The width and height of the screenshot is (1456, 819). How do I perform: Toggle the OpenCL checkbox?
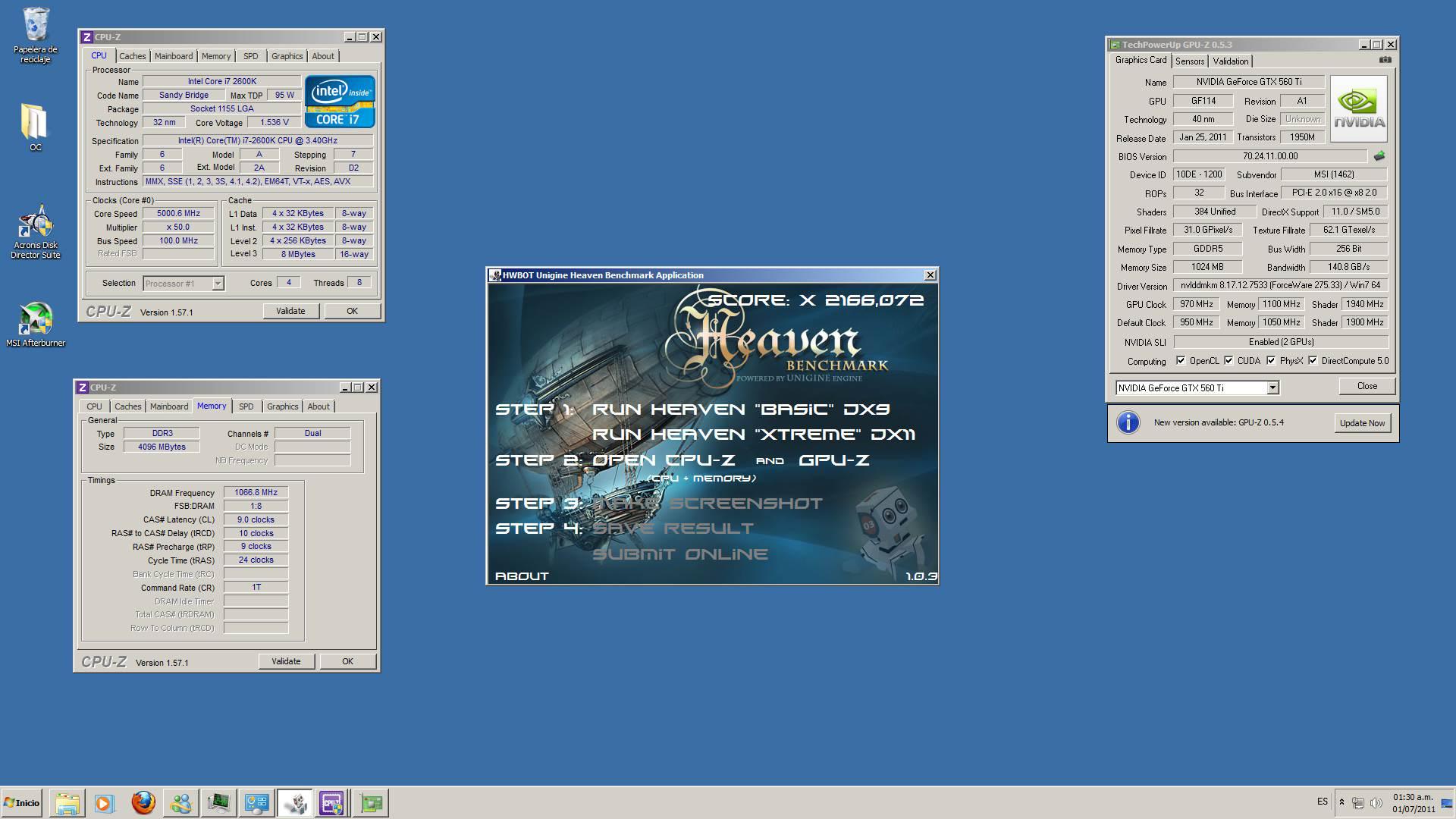coord(1181,361)
